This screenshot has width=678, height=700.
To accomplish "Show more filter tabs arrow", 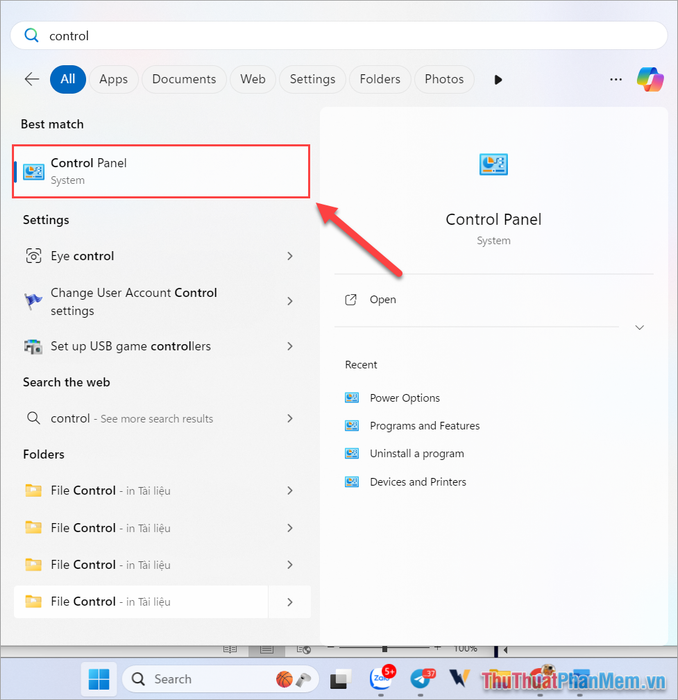I will 499,79.
